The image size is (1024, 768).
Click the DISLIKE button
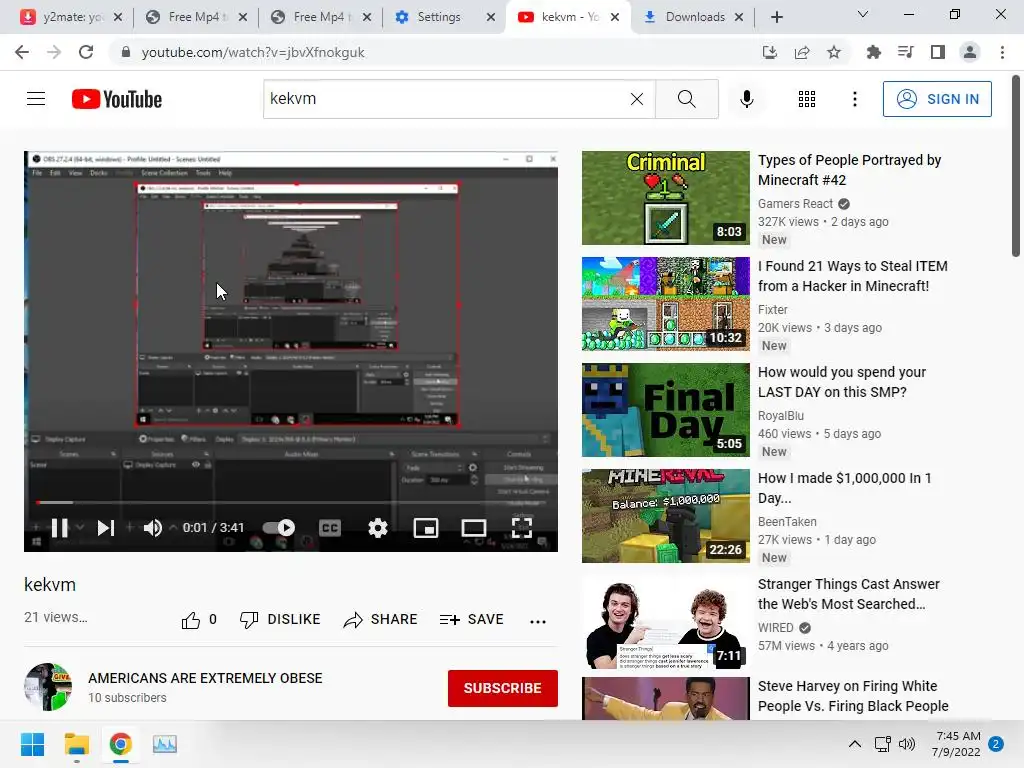pos(280,619)
